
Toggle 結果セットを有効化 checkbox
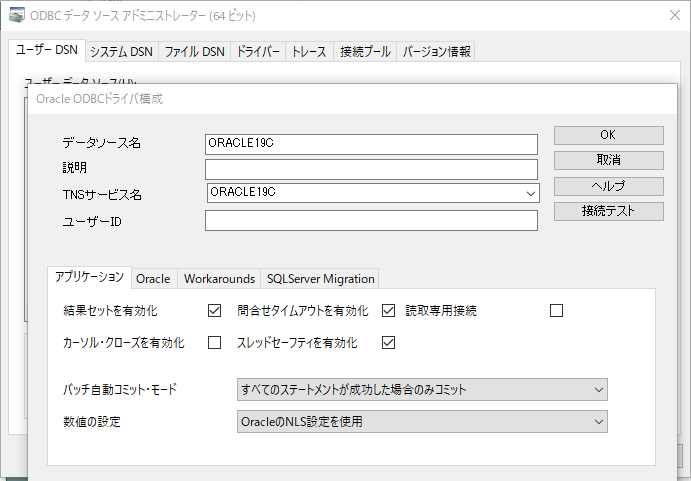coord(214,311)
